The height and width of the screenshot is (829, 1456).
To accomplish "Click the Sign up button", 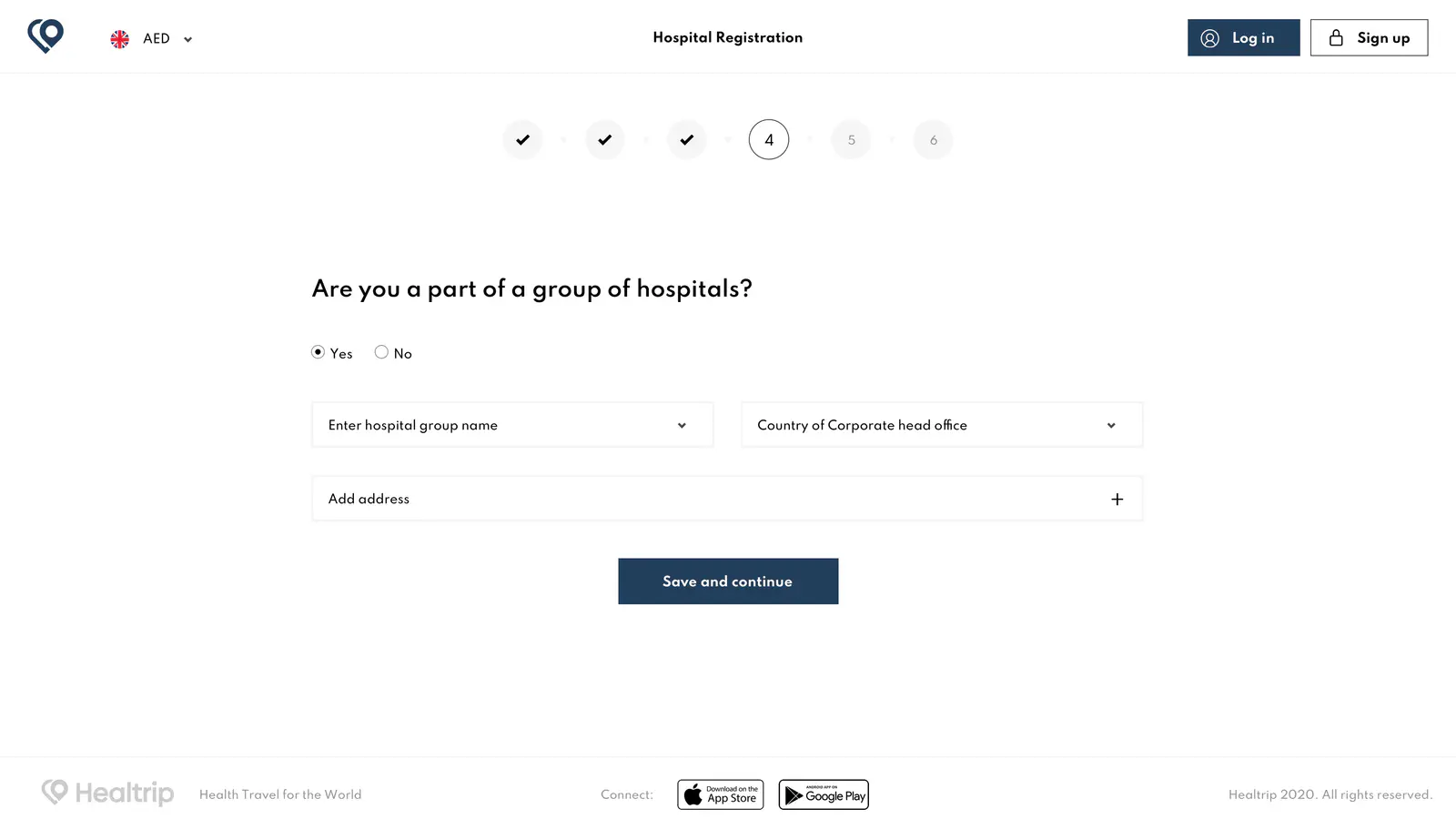I will 1369,38.
